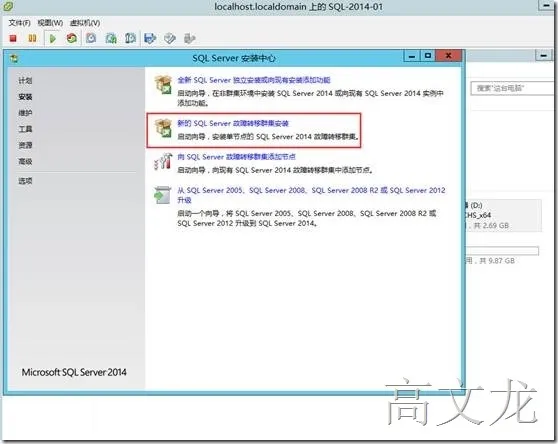Viewport: 558px width, 444px height.
Task: Open the 虚拟机(V) menu
Action: click(x=85, y=23)
